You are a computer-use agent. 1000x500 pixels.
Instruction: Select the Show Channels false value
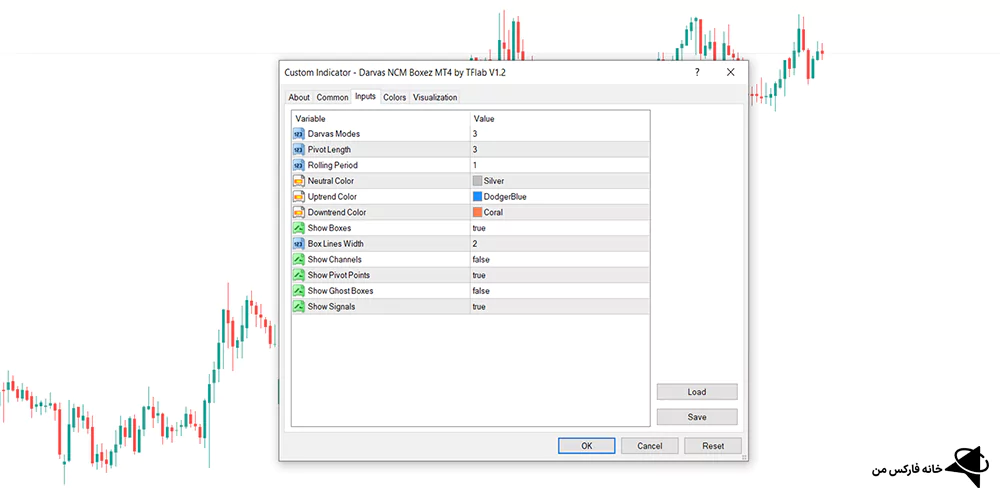(x=481, y=260)
